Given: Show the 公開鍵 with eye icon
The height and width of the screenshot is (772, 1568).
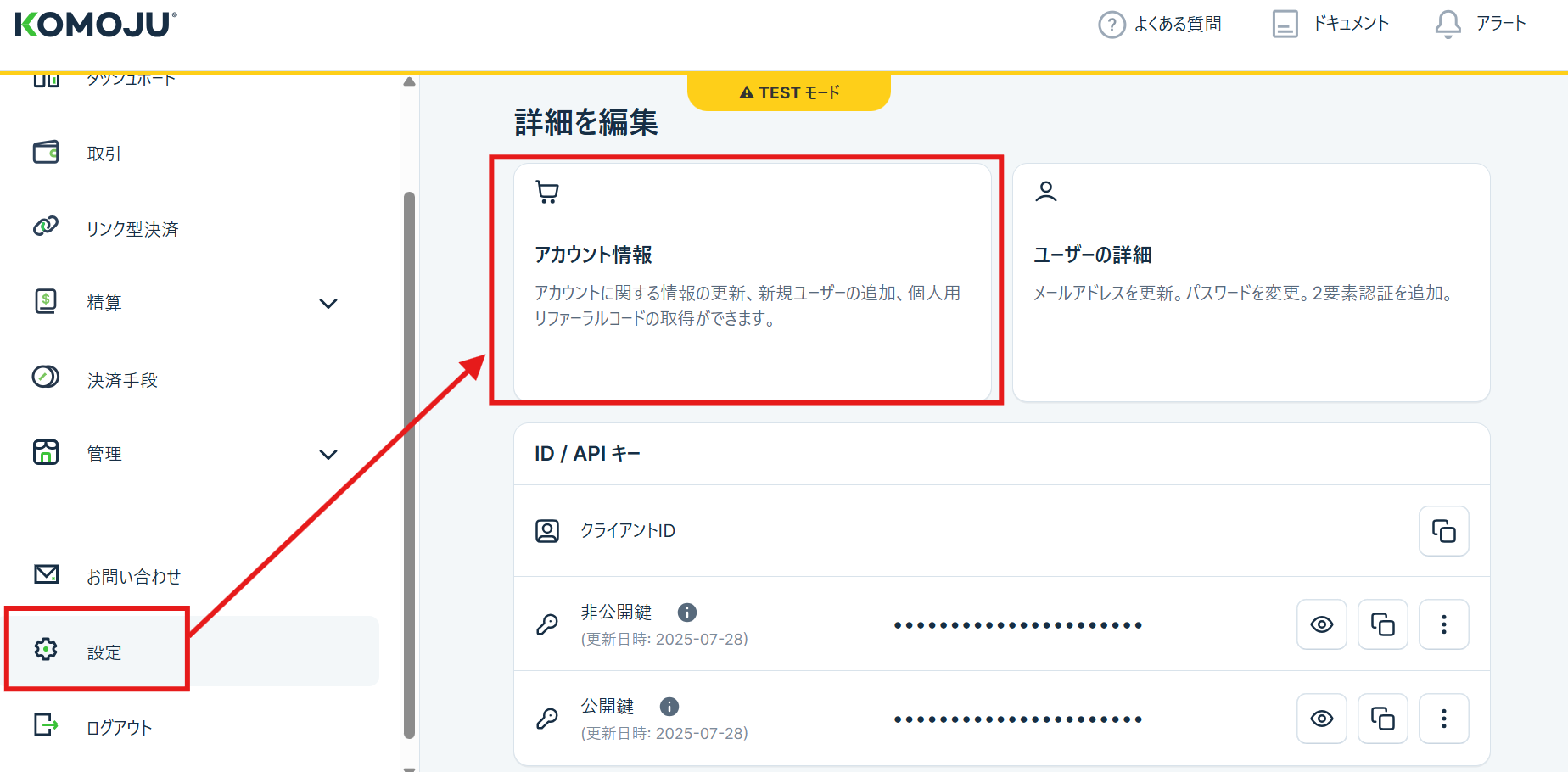Looking at the screenshot, I should pyautogui.click(x=1321, y=719).
